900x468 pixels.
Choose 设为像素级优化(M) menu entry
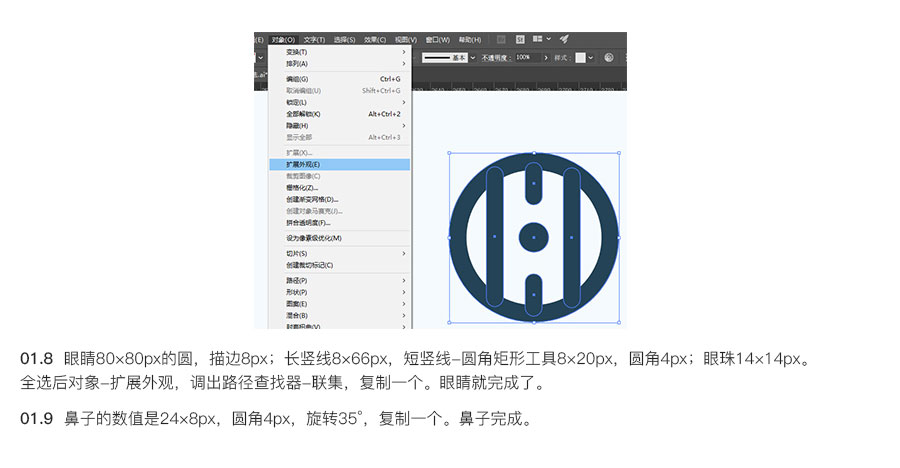(x=339, y=238)
